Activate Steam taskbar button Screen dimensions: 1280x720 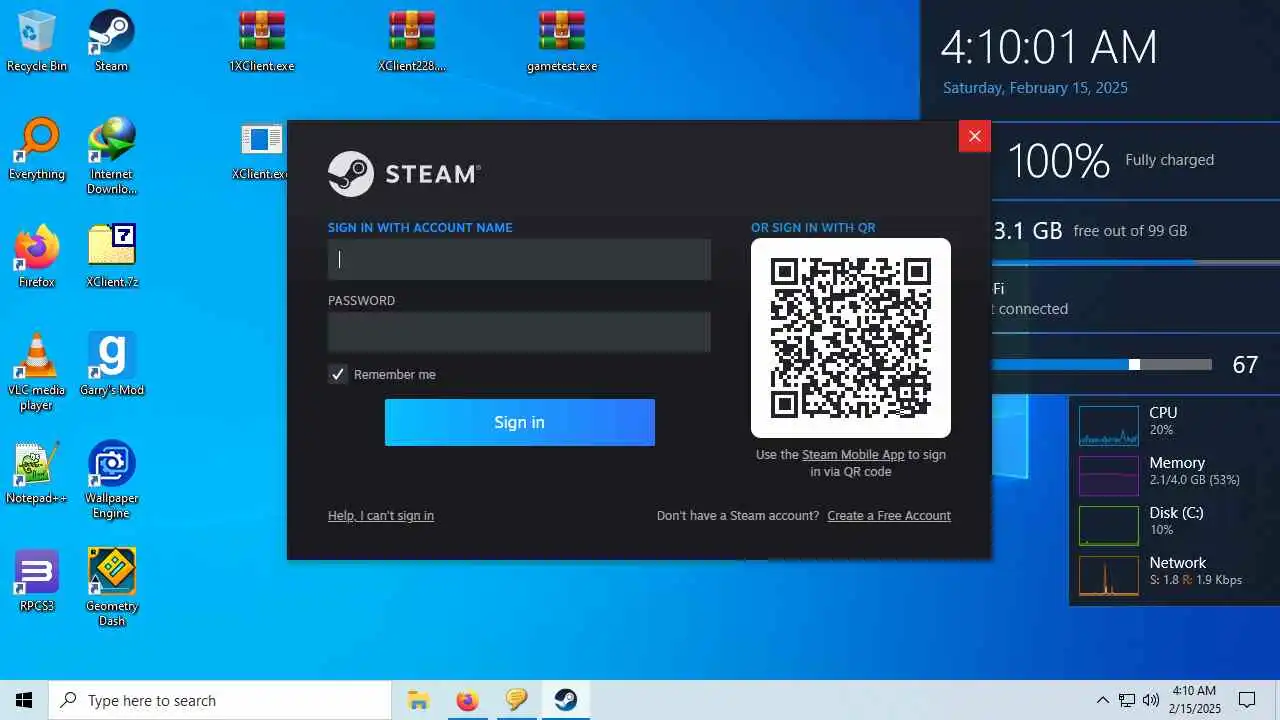(566, 700)
